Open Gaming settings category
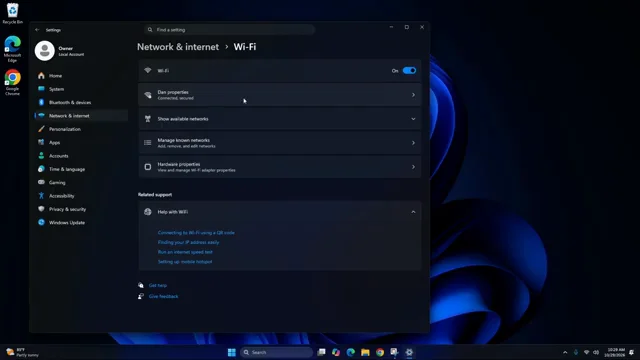 (81, 182)
